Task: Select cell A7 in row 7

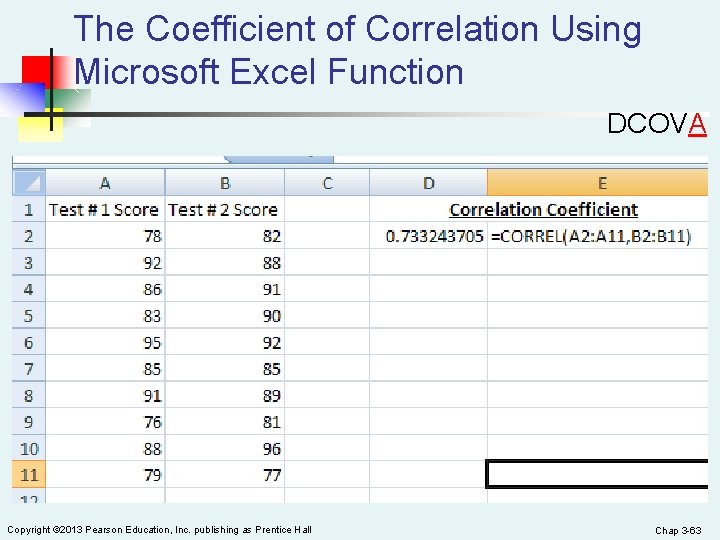Action: tap(105, 369)
